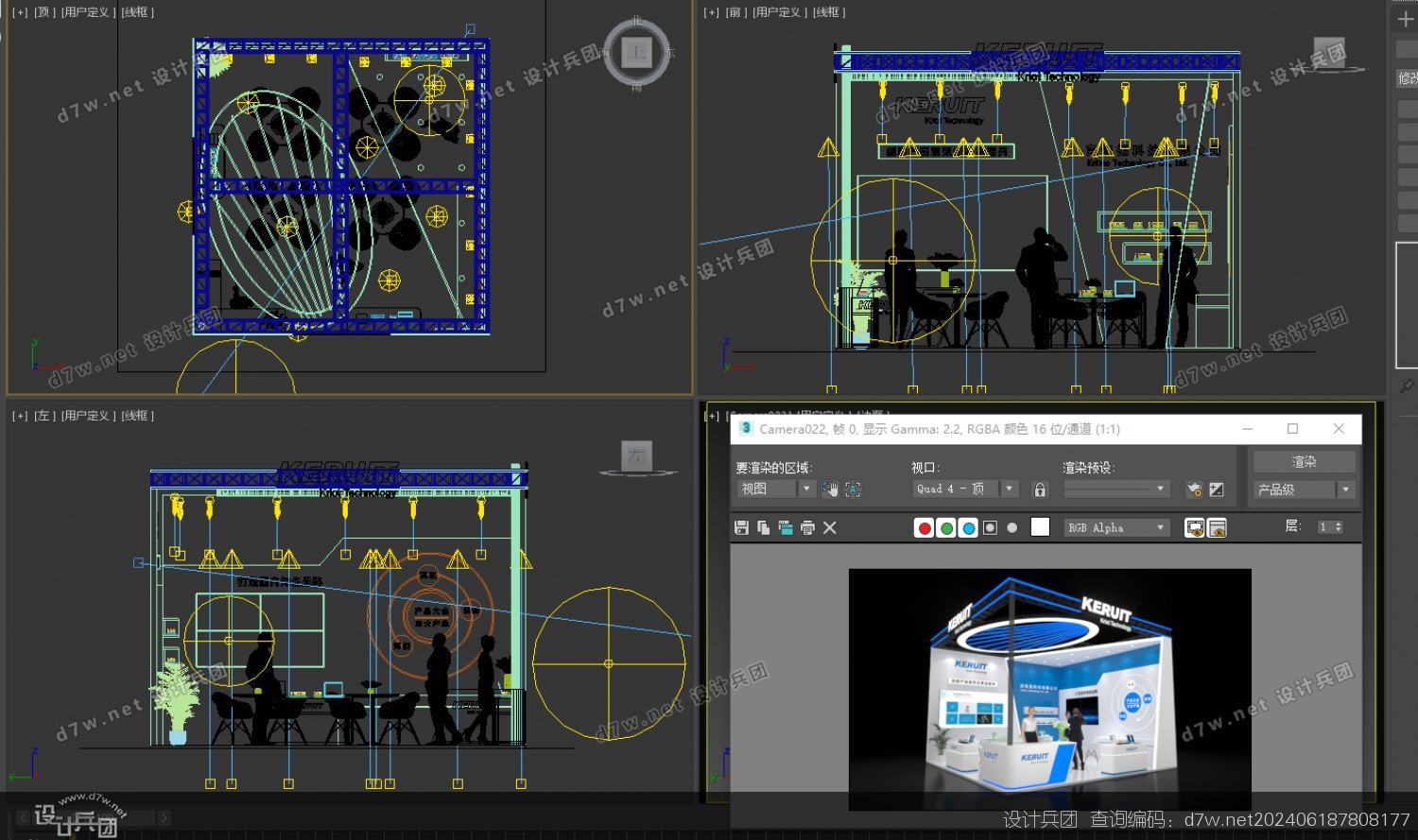Toggle the green channel display
Screen dimensions: 1418x840
(946, 528)
